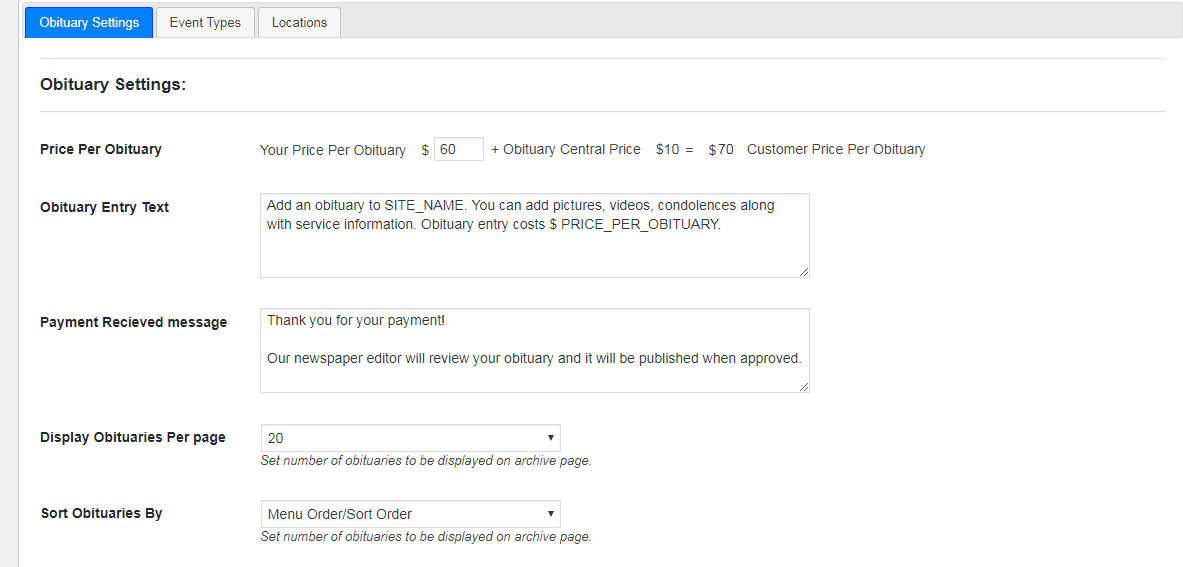Focus the Obituary Entry Text textarea
1183x567 pixels.
click(534, 235)
